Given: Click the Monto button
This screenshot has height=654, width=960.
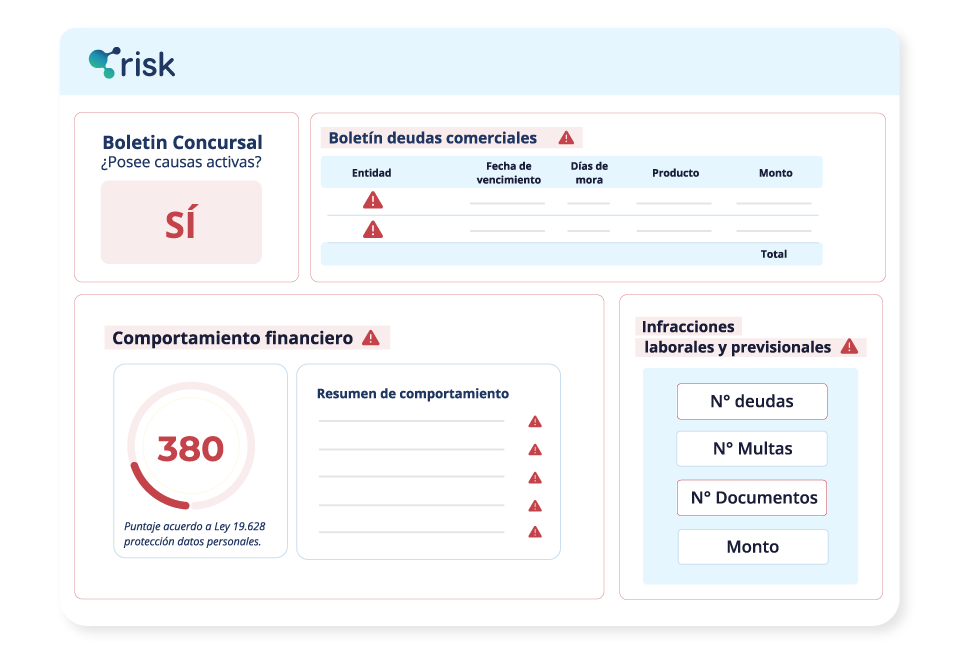Looking at the screenshot, I should (x=751, y=546).
